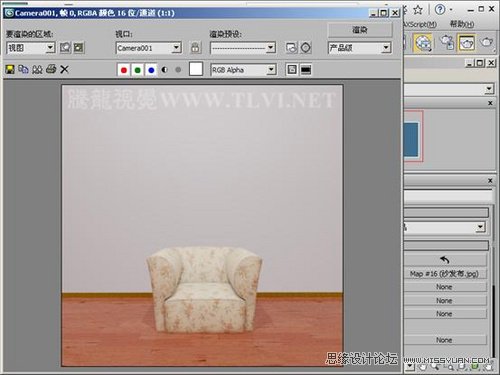Click the highlighted Material Editor toolbar icon
The height and width of the screenshot is (375, 500).
pos(423,43)
